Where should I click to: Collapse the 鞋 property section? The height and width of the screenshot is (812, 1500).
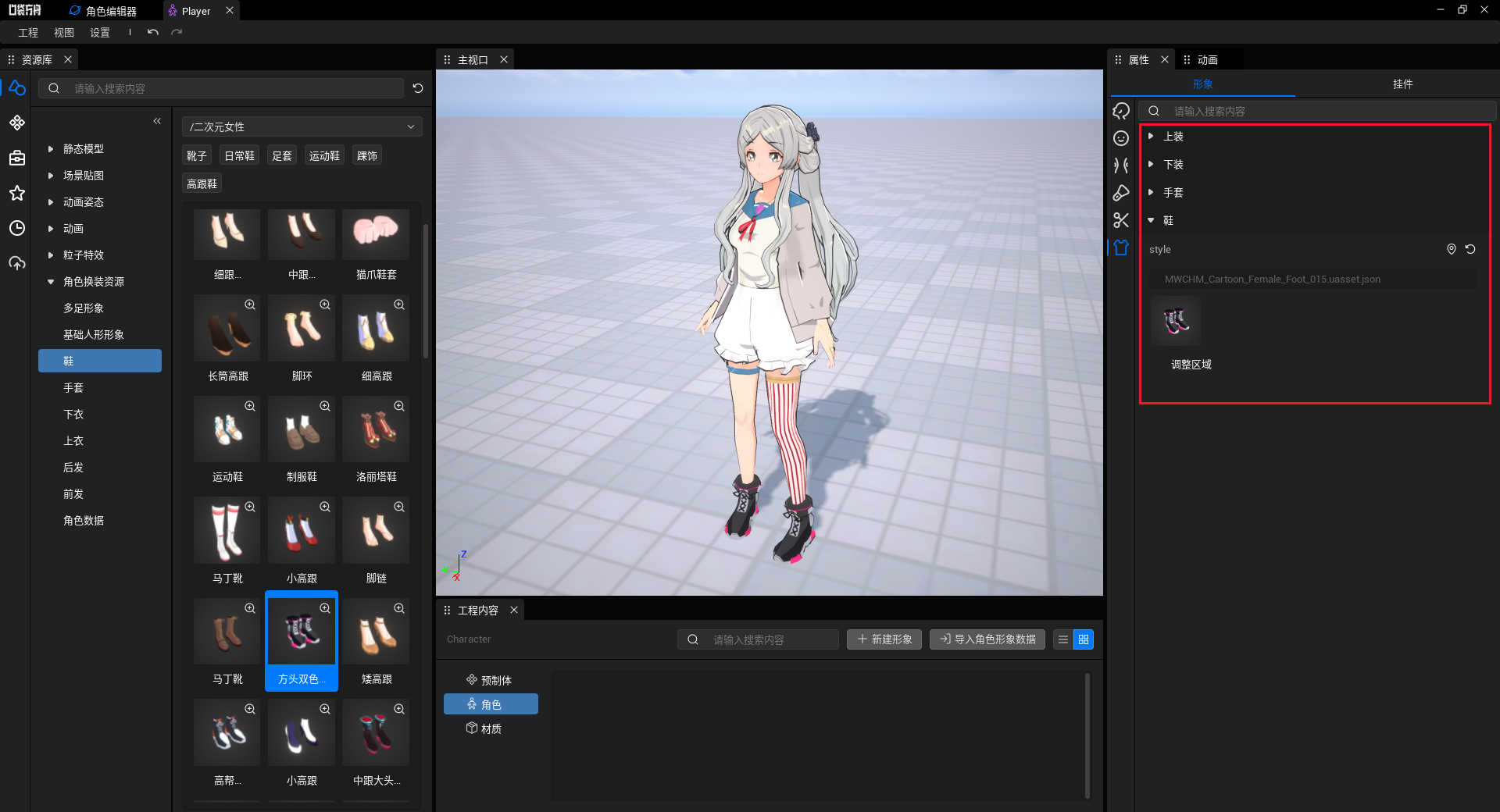[1151, 220]
